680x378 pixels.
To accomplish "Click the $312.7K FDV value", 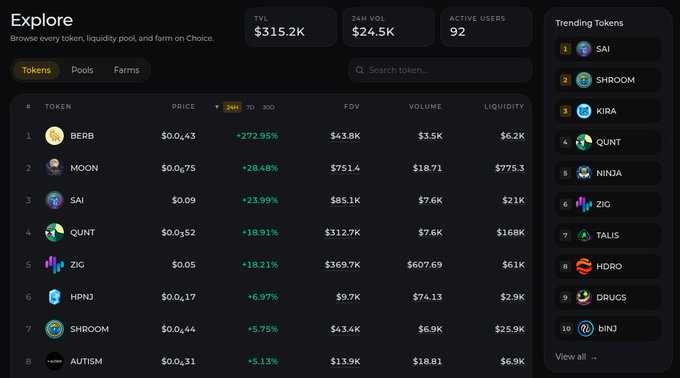I will coord(343,232).
